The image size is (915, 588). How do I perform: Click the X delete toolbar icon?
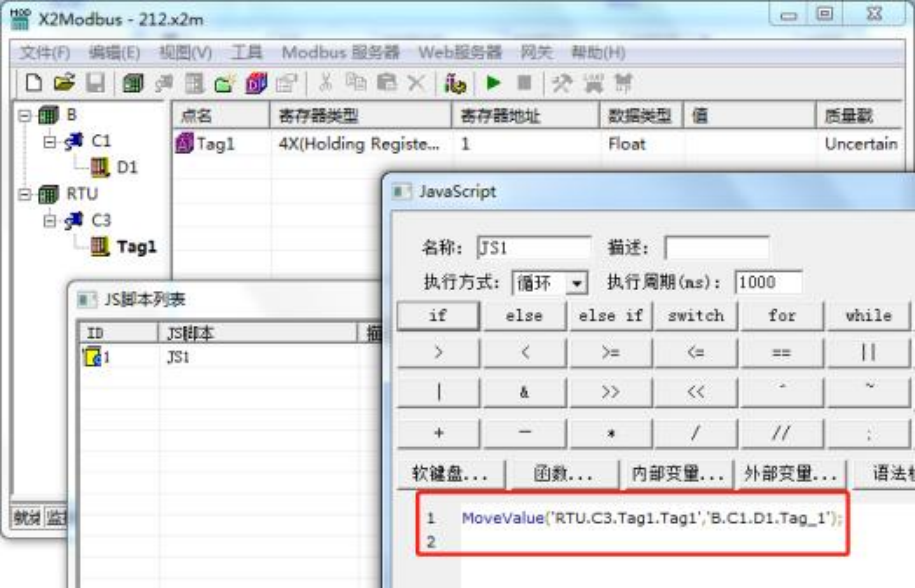click(416, 83)
